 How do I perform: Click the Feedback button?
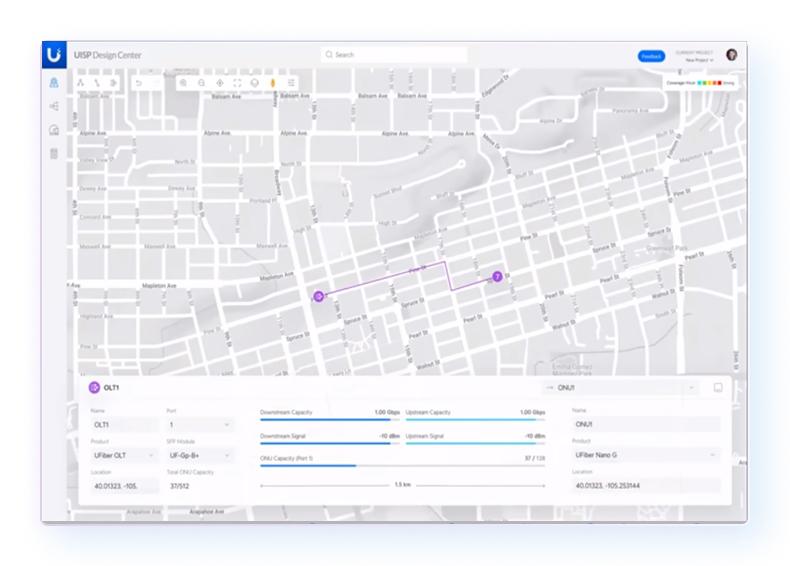tap(651, 56)
